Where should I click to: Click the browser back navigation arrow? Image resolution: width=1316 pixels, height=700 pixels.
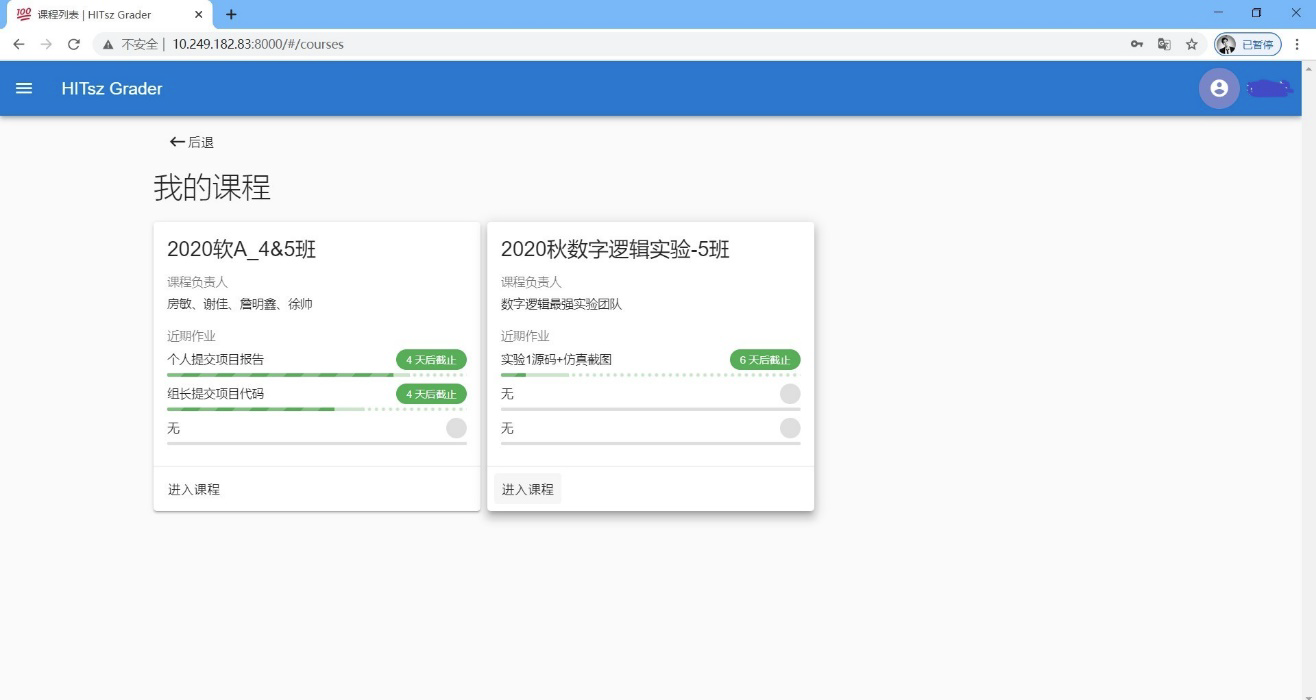click(18, 44)
